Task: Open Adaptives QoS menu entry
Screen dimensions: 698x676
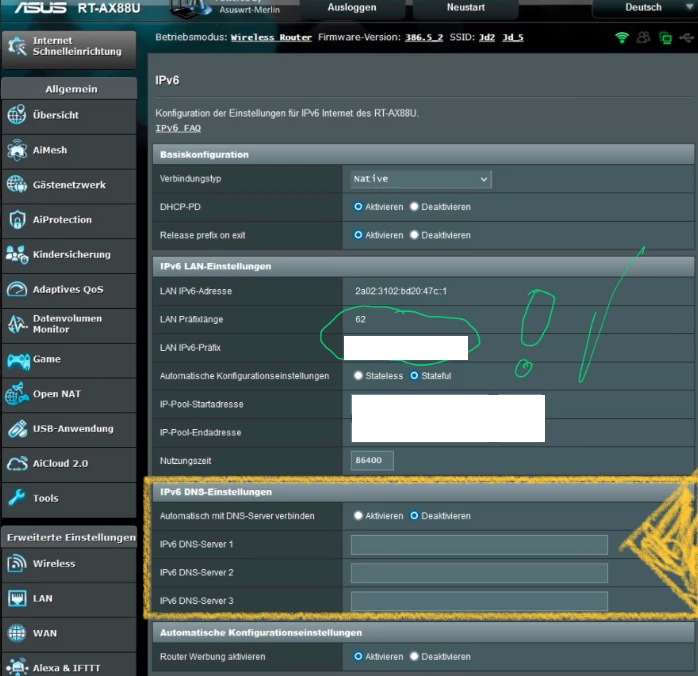Action: click(x=69, y=291)
